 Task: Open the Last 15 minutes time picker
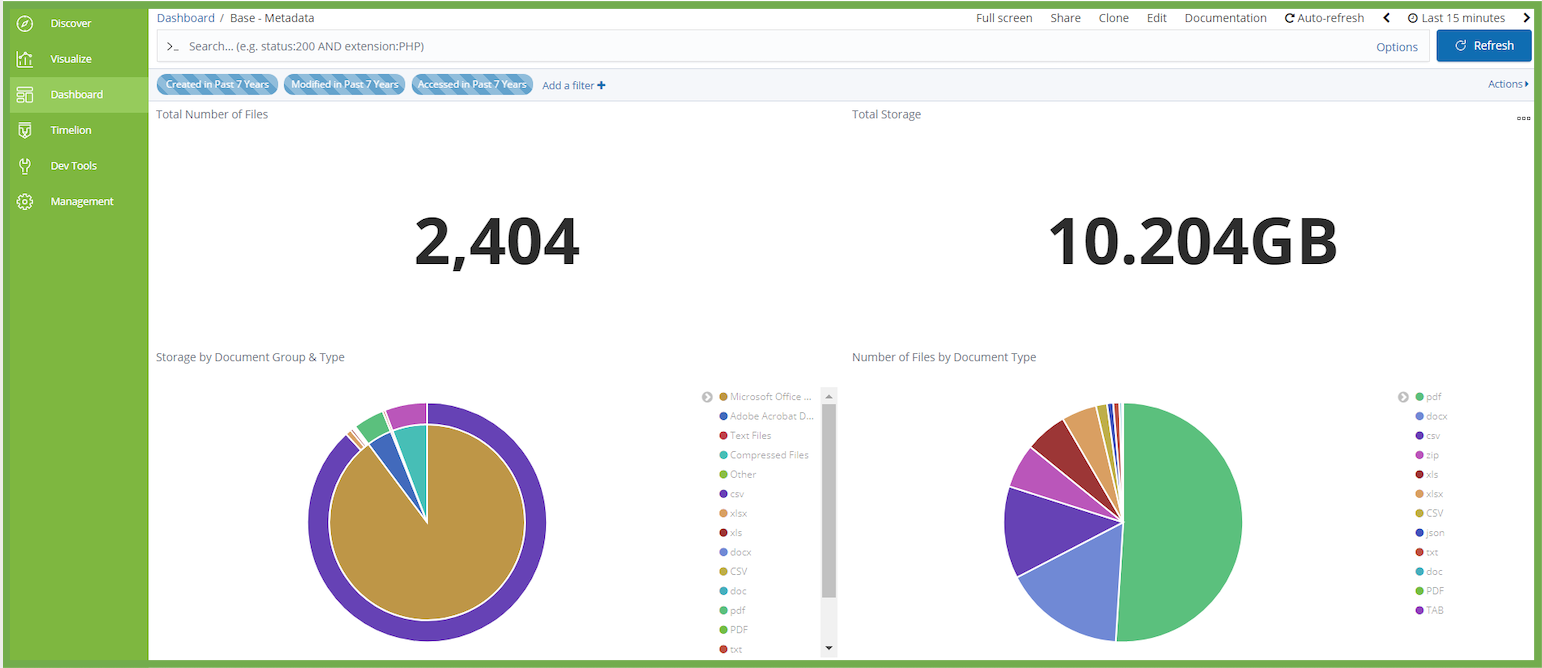[x=1461, y=18]
